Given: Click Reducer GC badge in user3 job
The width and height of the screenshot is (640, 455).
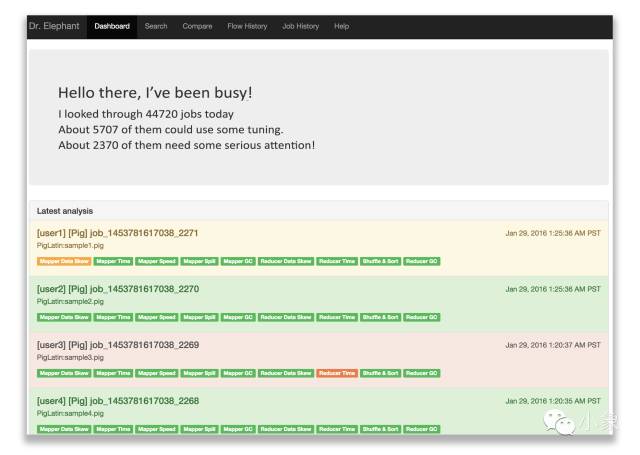Looking at the screenshot, I should [422, 373].
